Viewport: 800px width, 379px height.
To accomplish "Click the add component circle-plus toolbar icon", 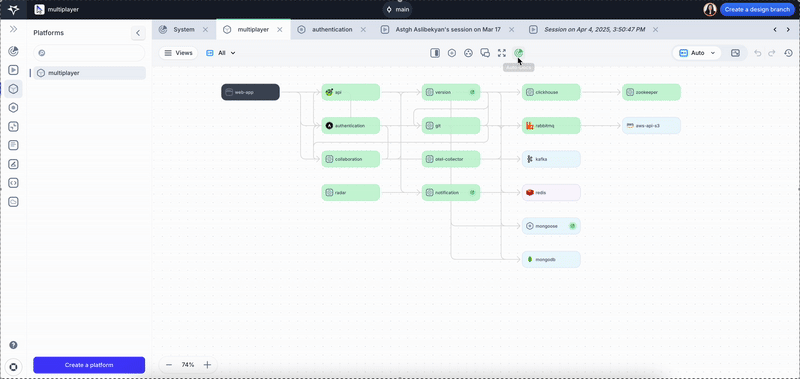I will (x=452, y=53).
